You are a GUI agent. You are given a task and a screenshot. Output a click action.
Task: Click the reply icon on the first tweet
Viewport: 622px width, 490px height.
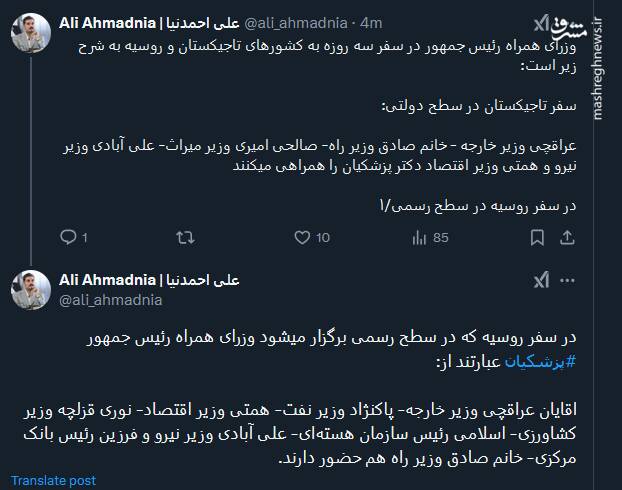(68, 237)
